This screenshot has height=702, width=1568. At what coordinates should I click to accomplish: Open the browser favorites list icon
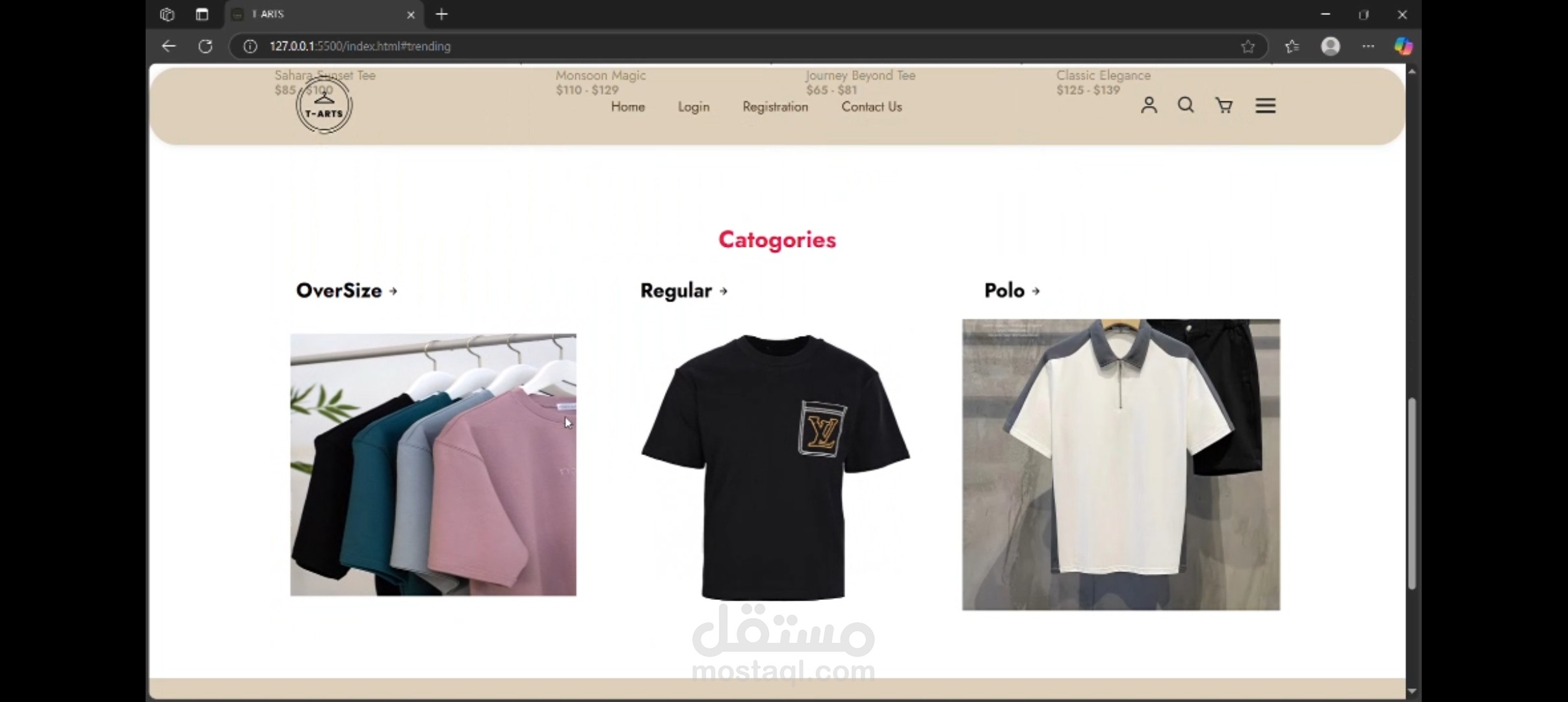1292,46
